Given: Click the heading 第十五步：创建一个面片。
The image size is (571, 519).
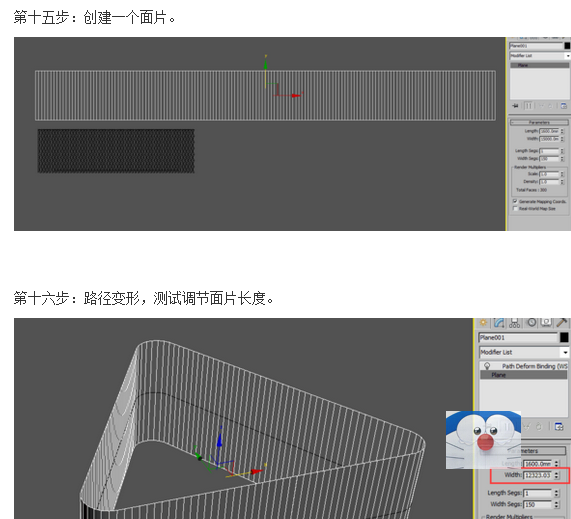Looking at the screenshot, I should tap(95, 17).
